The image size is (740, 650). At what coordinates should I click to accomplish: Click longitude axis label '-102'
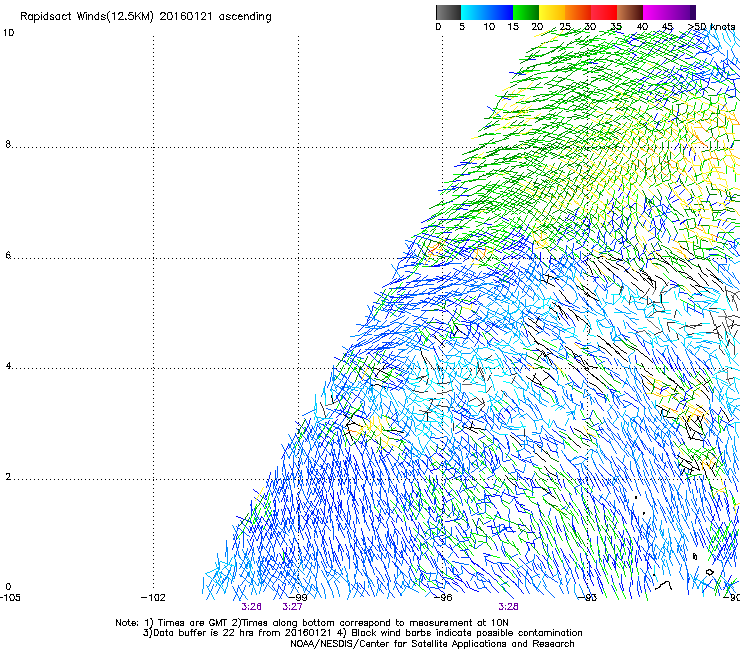click(153, 598)
